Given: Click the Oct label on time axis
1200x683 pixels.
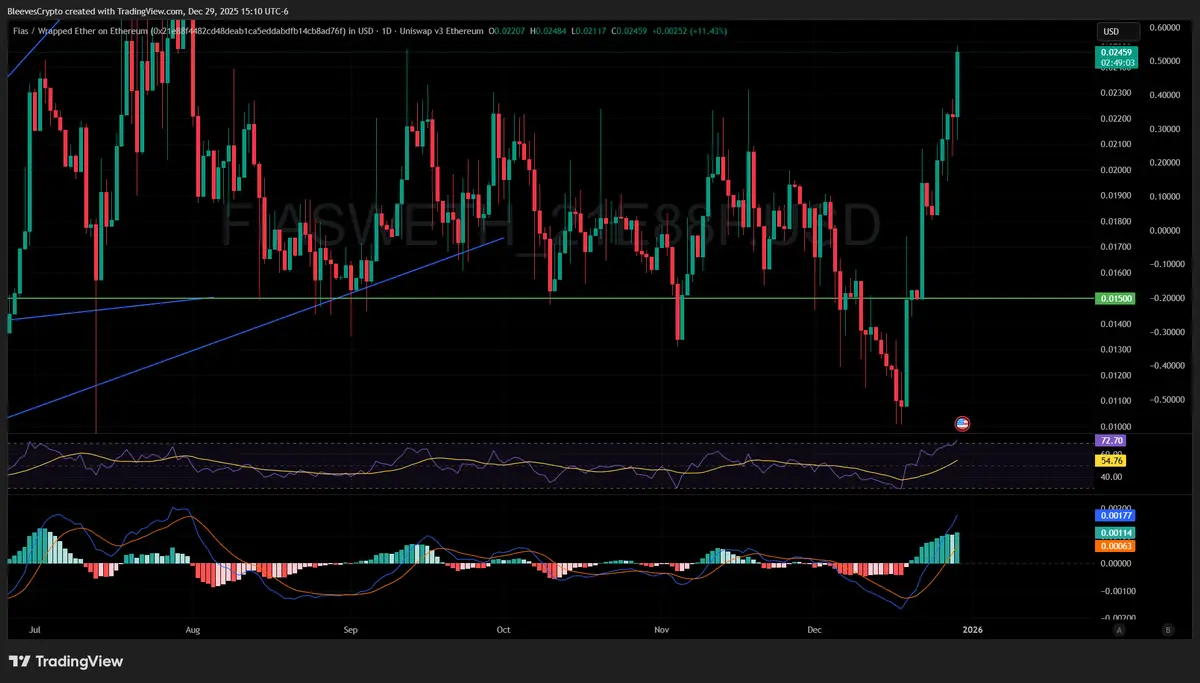Looking at the screenshot, I should [503, 630].
